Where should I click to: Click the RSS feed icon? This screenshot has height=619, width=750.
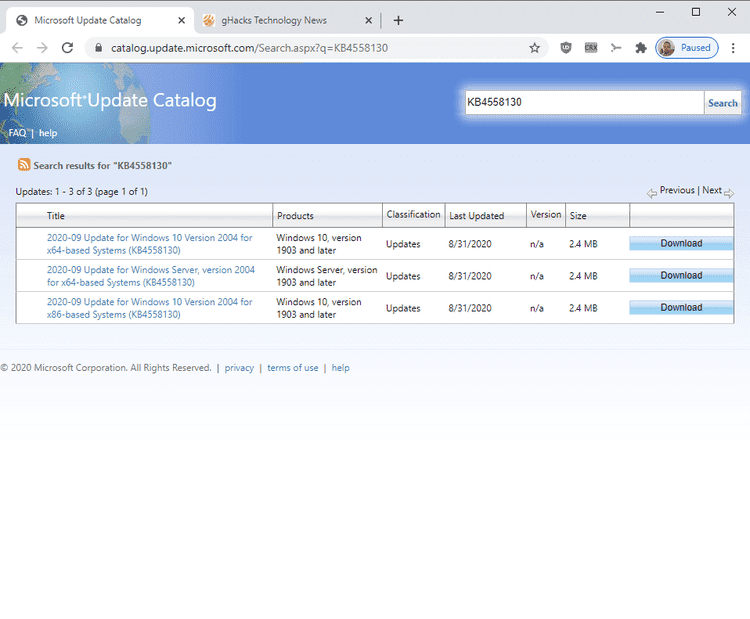24,165
